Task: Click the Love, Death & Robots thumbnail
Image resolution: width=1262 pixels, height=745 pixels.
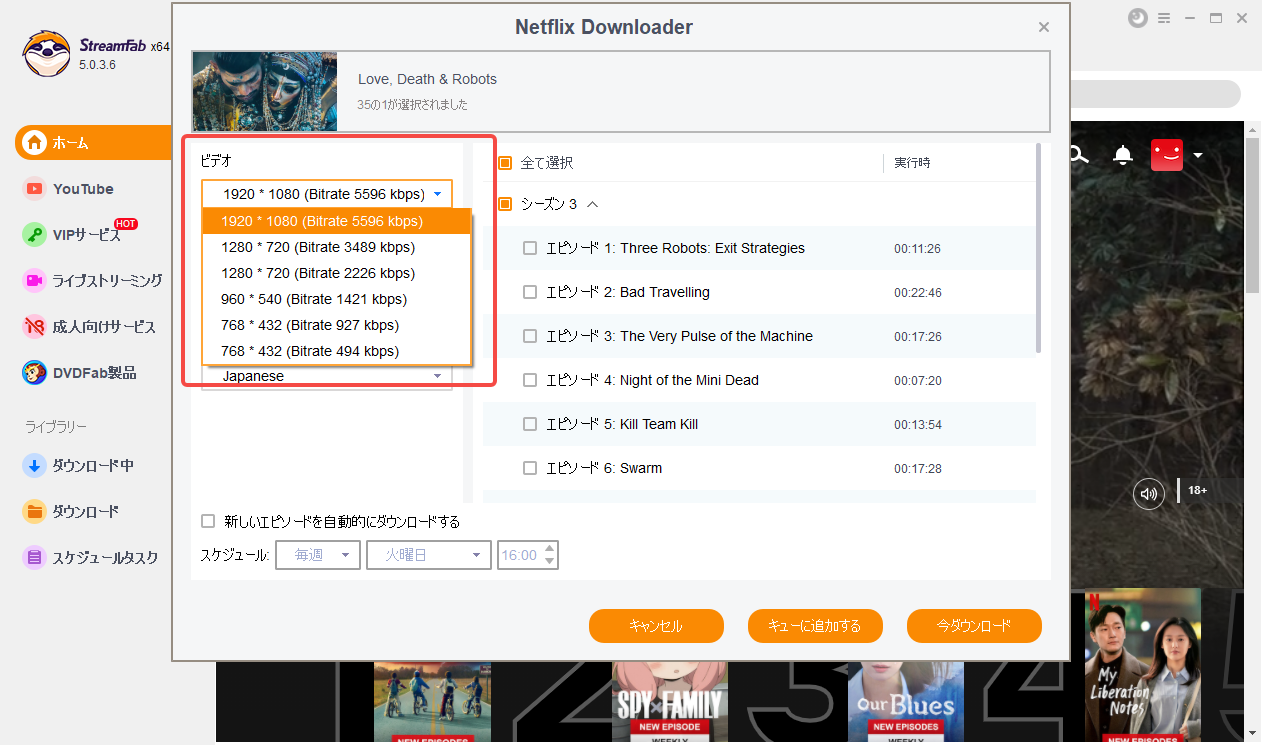Action: (265, 92)
